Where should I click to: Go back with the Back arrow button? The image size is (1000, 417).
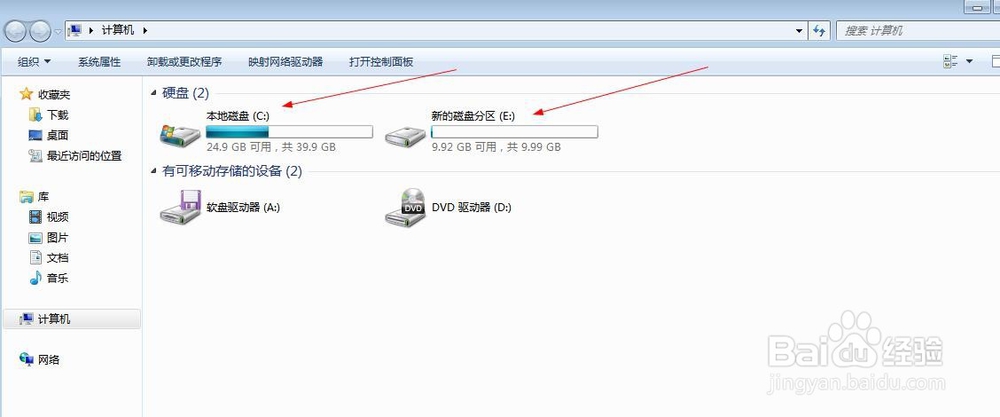(x=16, y=31)
